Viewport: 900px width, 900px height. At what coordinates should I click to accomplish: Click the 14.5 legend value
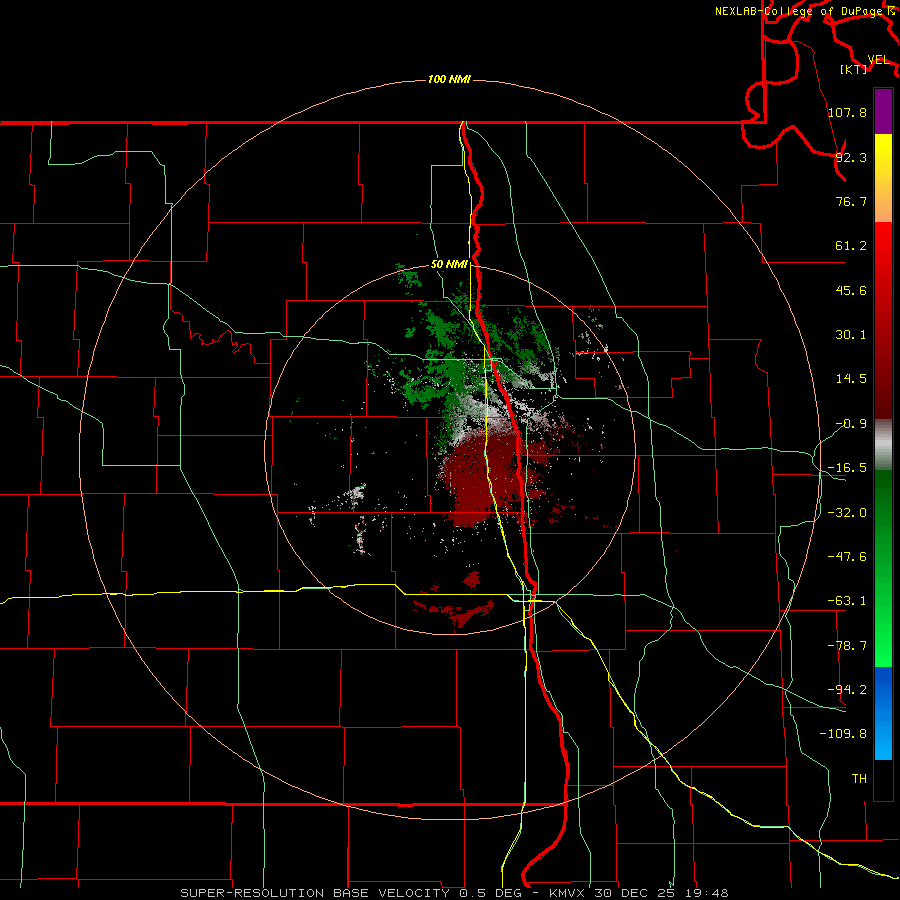pos(851,379)
